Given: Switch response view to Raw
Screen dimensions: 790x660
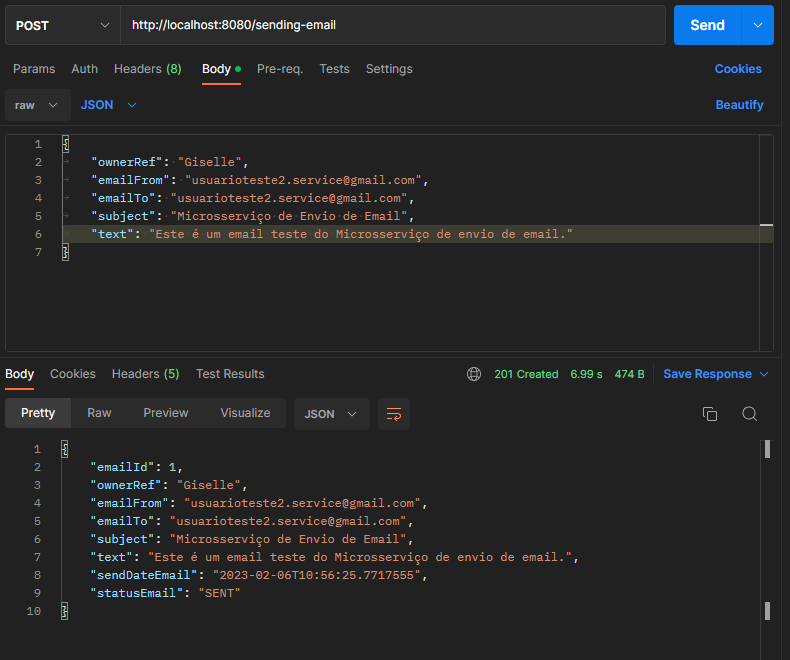Looking at the screenshot, I should pyautogui.click(x=99, y=413).
